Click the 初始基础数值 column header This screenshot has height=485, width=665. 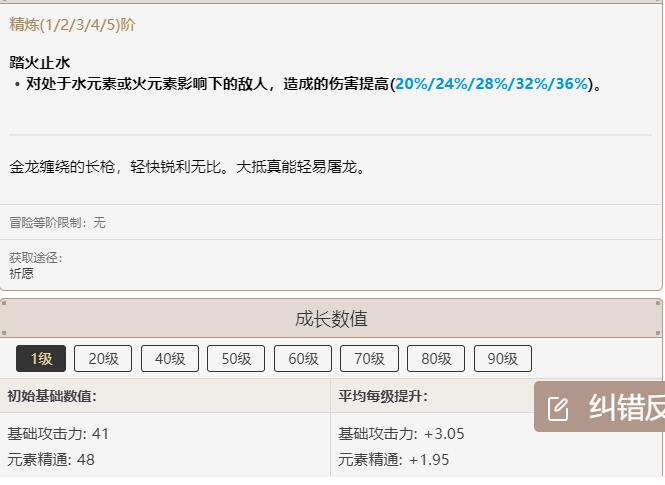tap(52, 396)
